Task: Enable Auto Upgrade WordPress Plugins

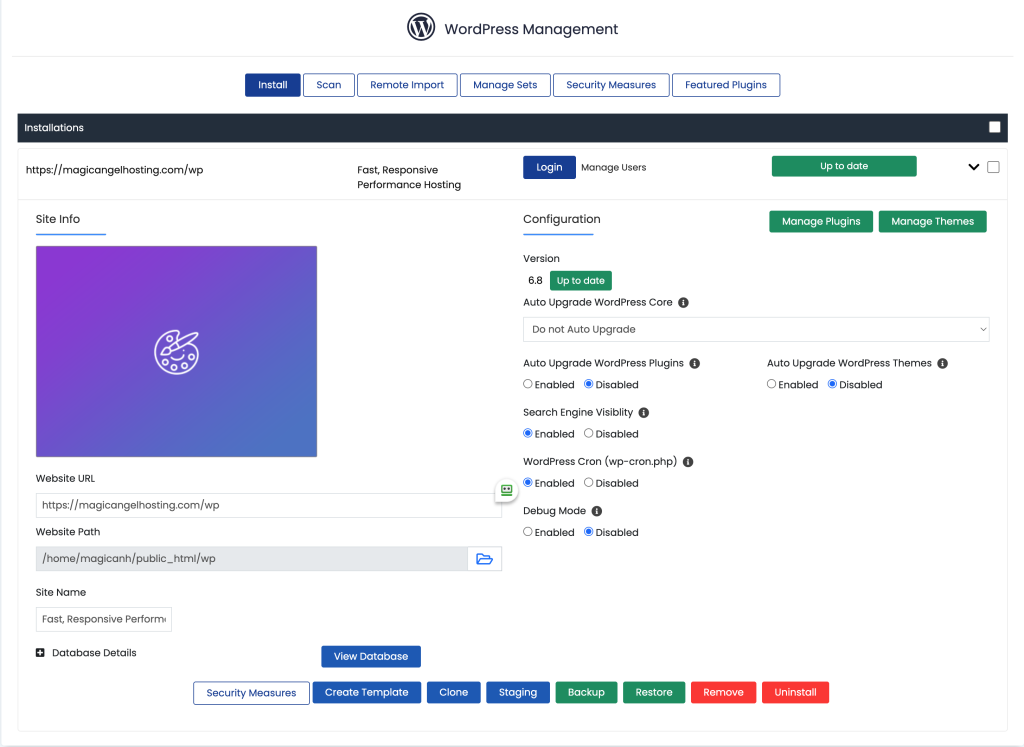Action: [528, 384]
